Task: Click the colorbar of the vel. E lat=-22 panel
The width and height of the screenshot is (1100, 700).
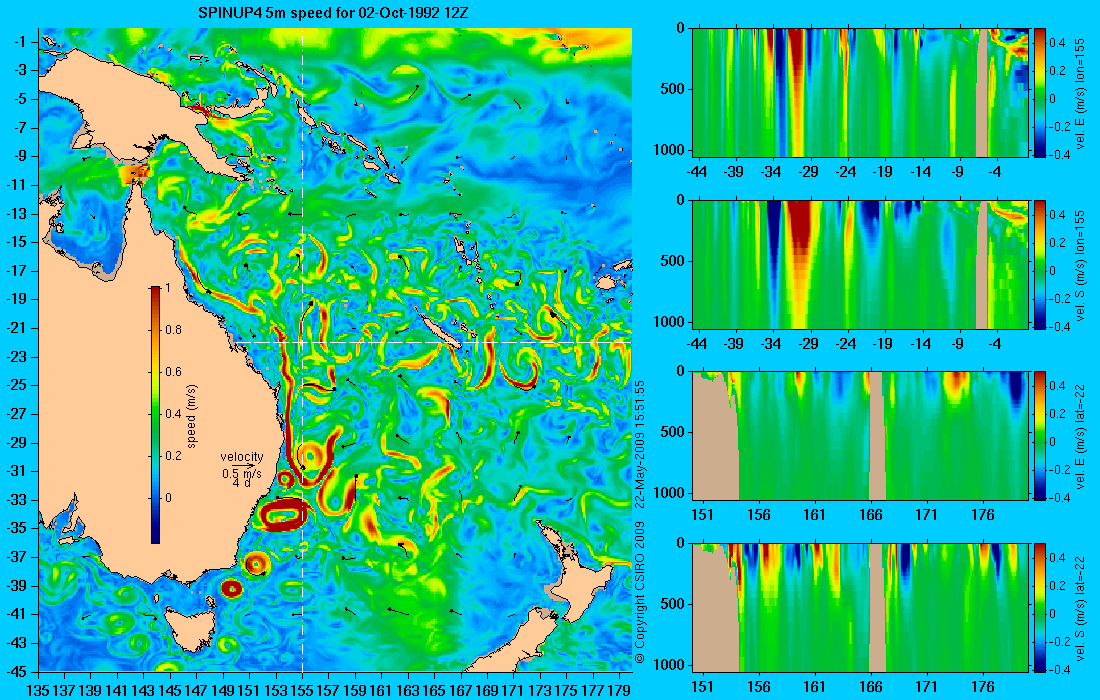Action: tap(1040, 436)
